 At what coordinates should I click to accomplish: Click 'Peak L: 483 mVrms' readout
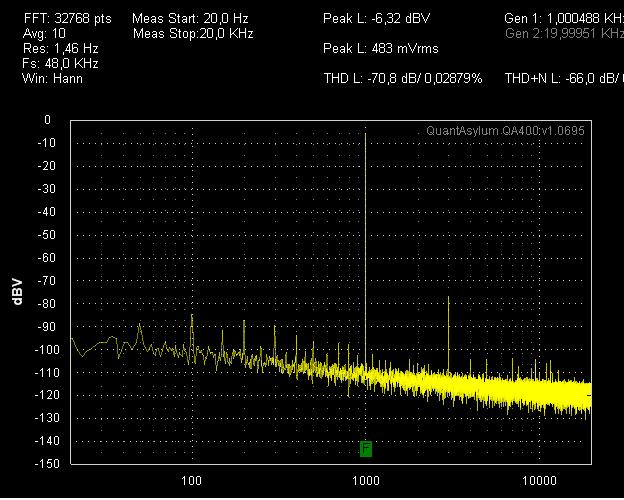tap(381, 49)
